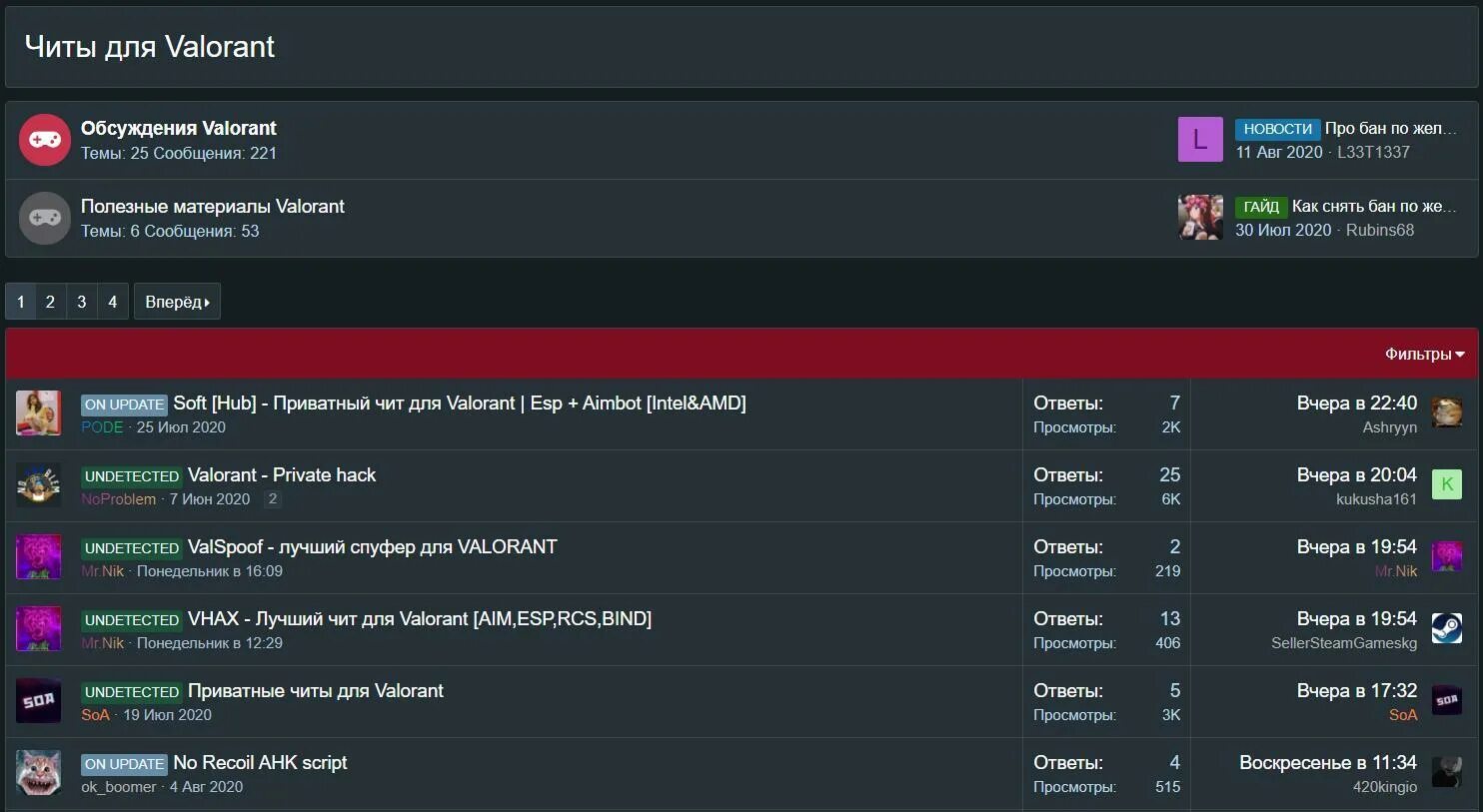Select page 1 in the pagination
Screen dimensions: 1483x812
click(20, 302)
